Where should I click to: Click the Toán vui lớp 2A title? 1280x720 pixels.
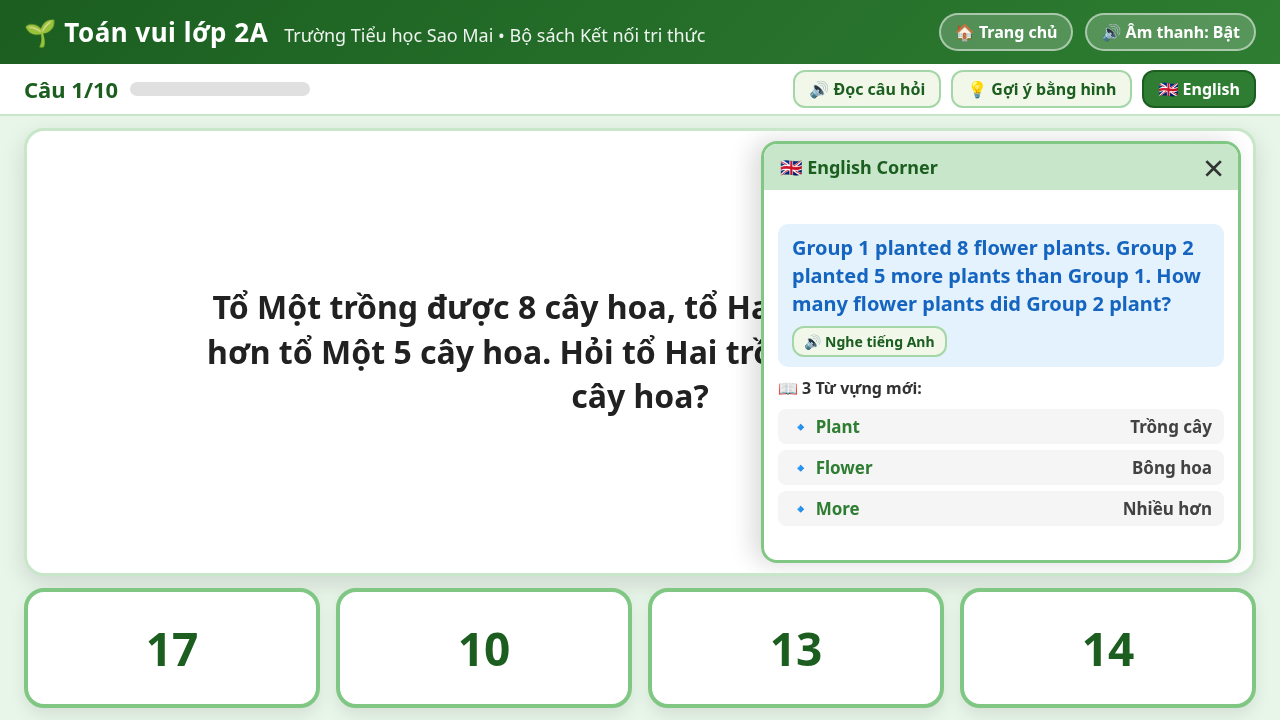coord(166,33)
